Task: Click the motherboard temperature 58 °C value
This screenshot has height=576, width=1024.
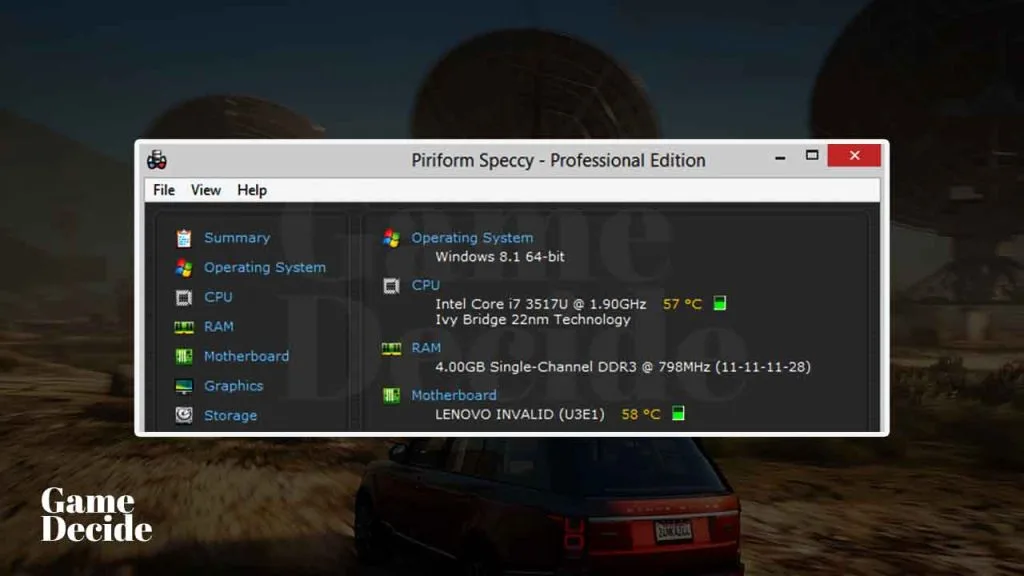Action: [x=641, y=414]
